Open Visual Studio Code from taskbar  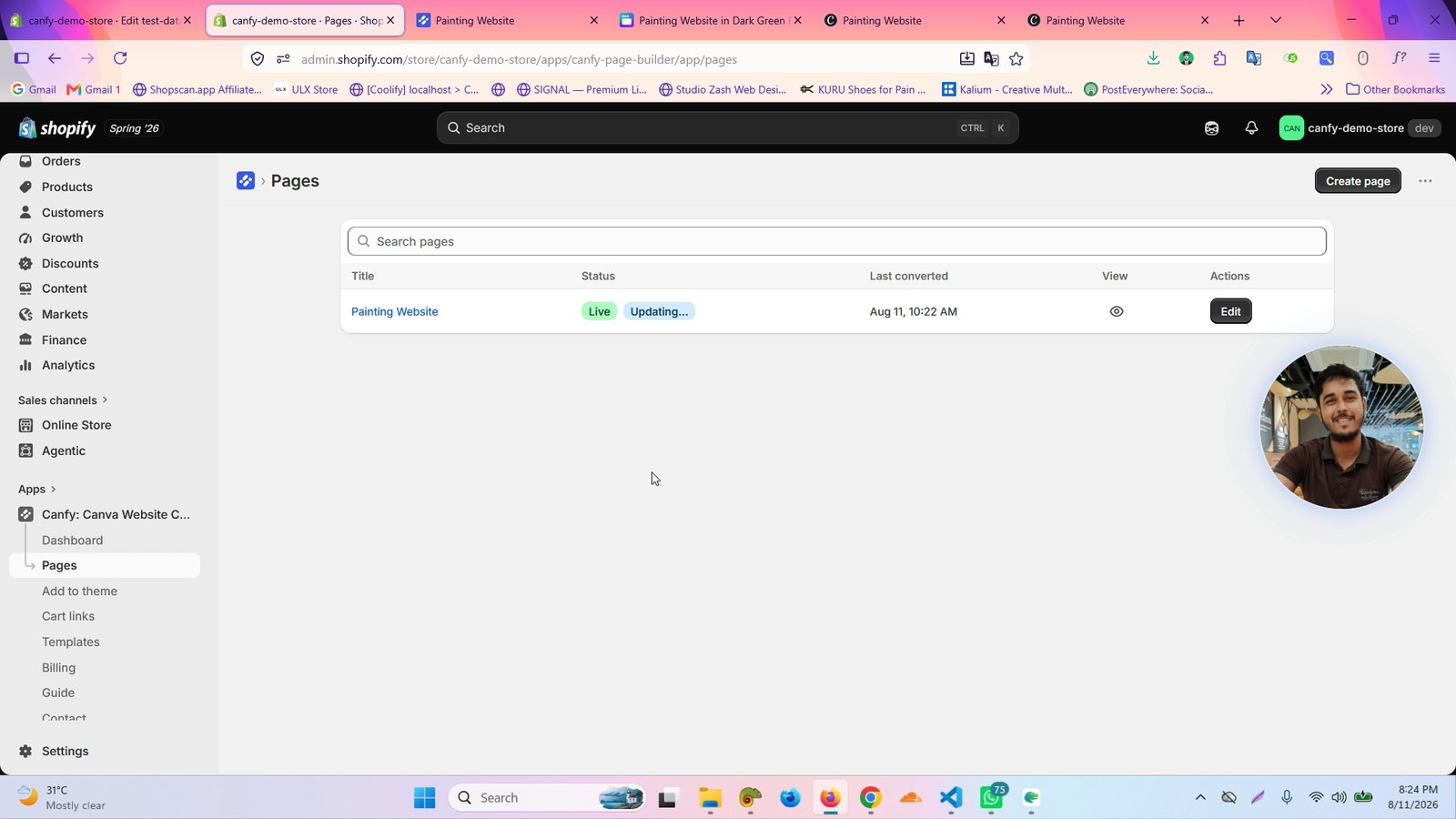pyautogui.click(x=951, y=798)
